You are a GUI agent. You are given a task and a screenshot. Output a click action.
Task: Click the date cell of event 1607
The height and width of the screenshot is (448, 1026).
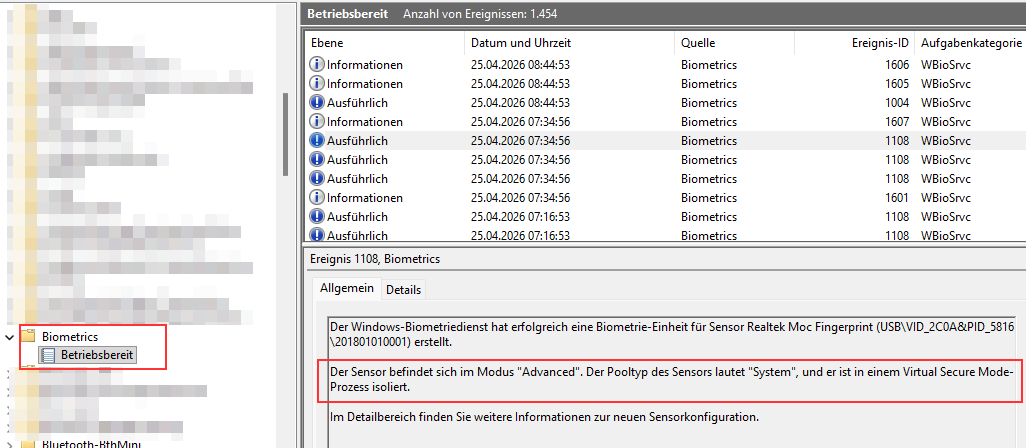520,122
